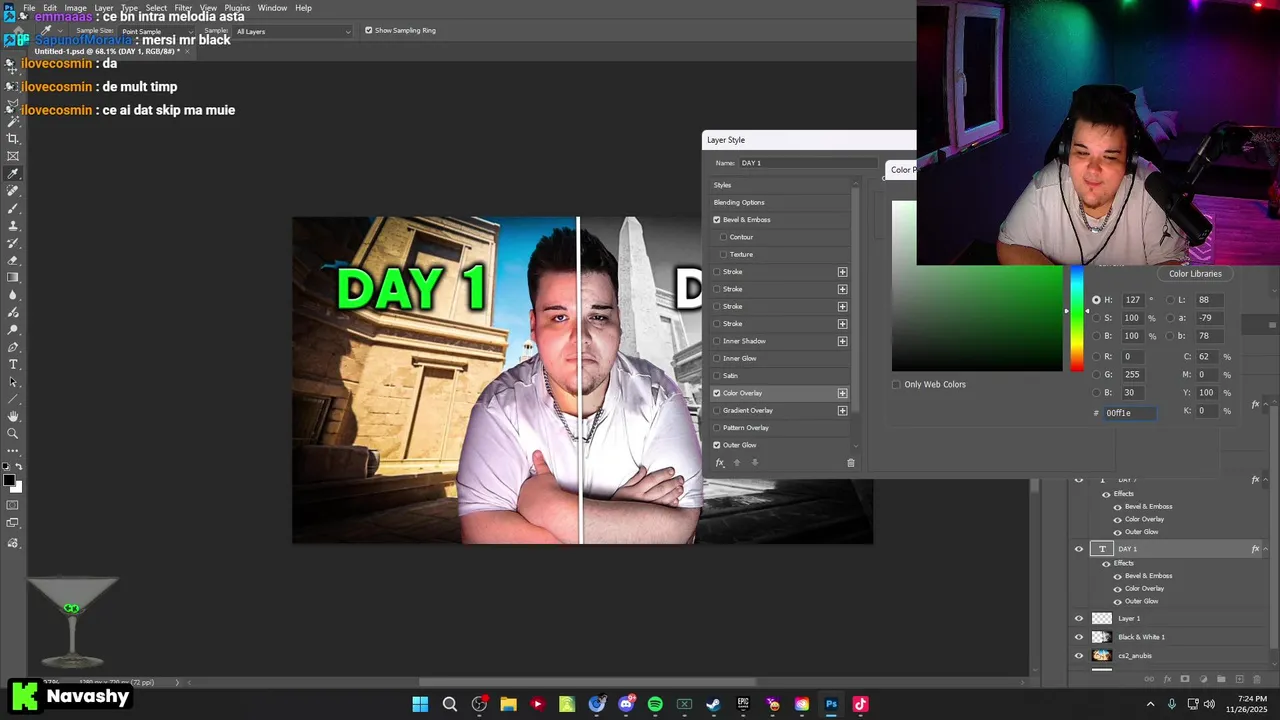Check Only Web Colors option

pos(896,384)
